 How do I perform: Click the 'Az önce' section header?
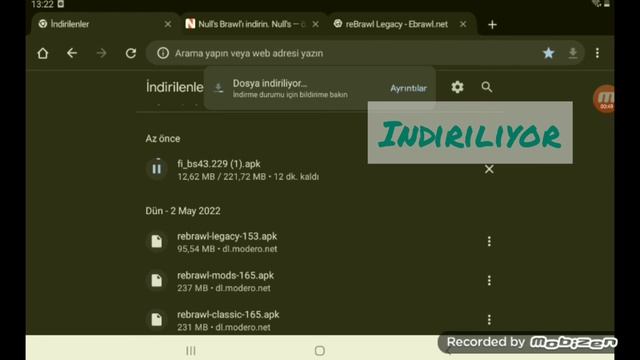click(163, 139)
